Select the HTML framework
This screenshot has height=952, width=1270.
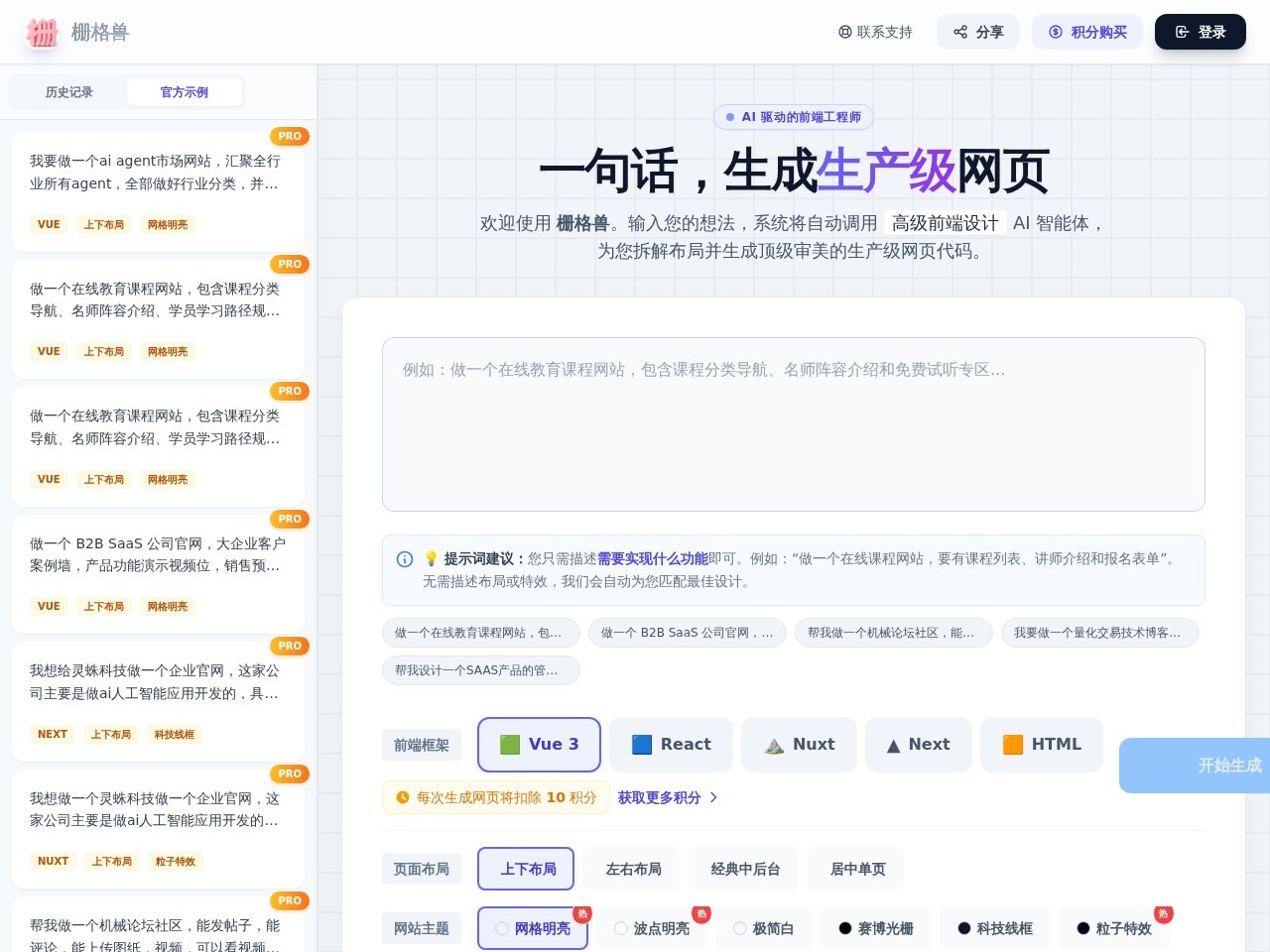1042,745
